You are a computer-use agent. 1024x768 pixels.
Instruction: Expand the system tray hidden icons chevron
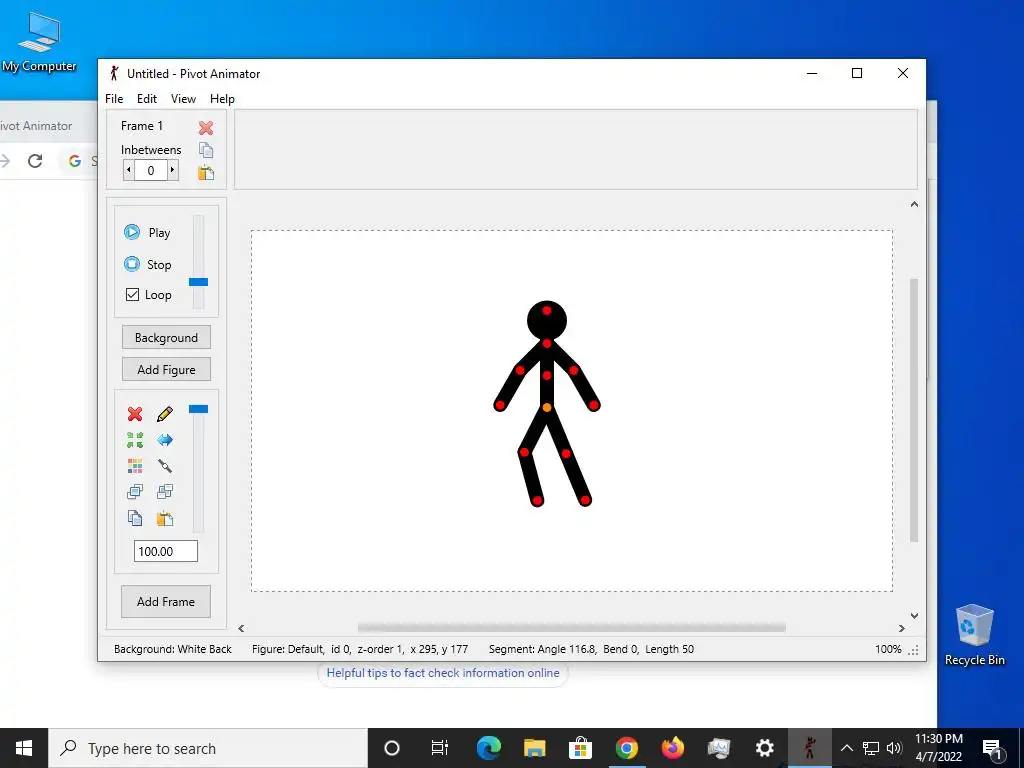coord(846,748)
